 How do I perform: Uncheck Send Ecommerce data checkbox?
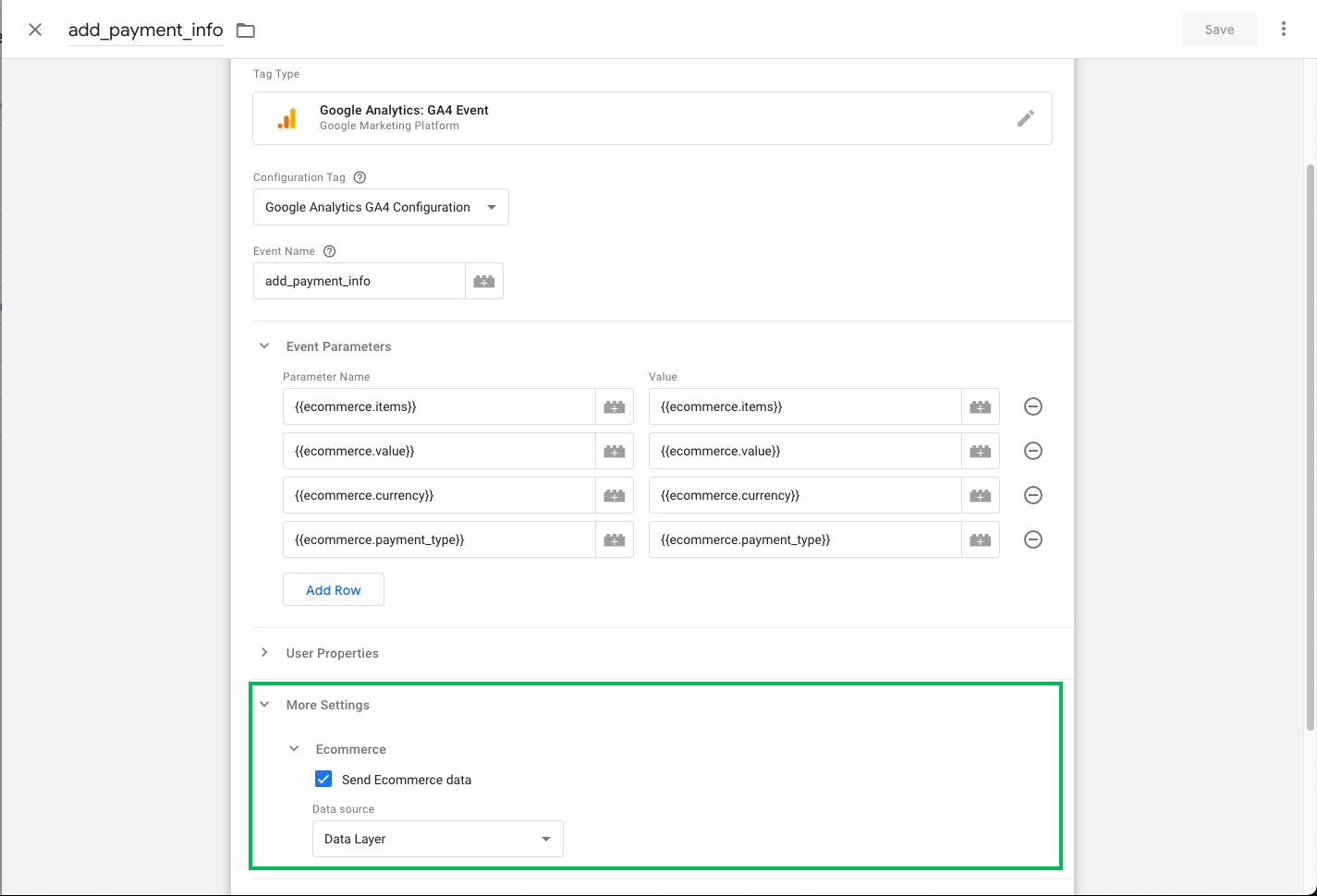point(323,779)
